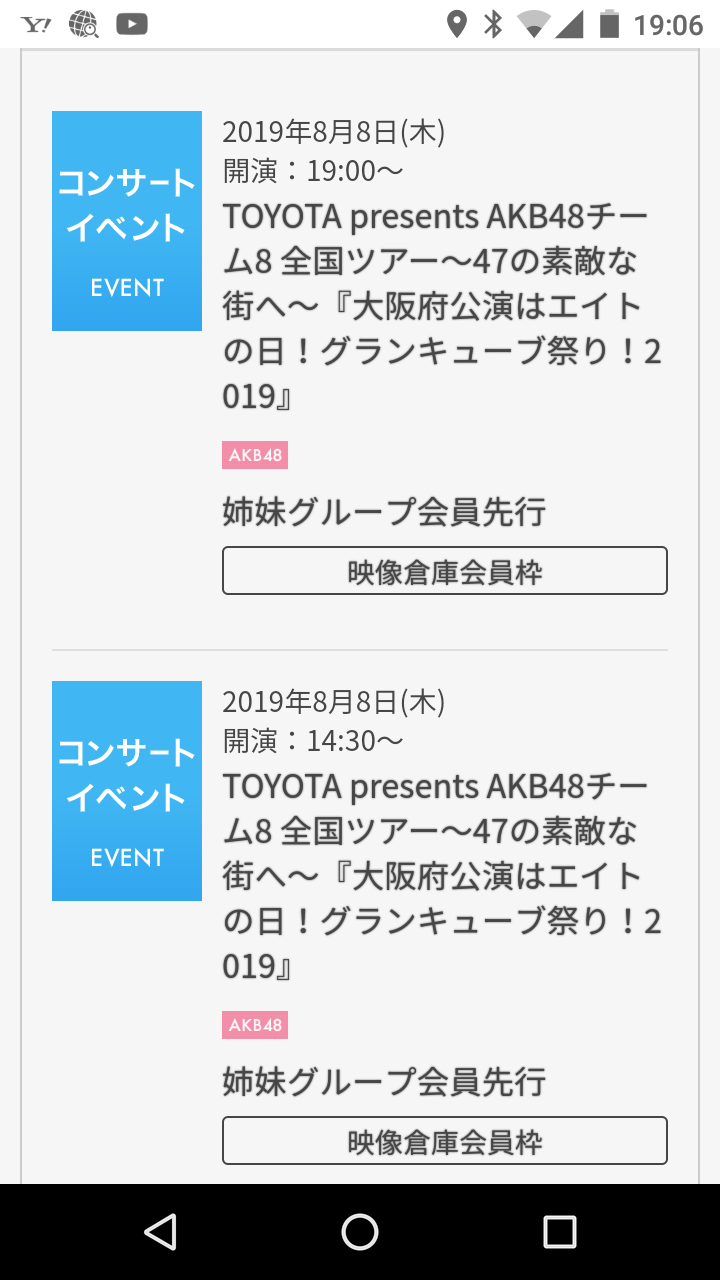Tap the location pin status icon
Screen dimensions: 720x1280
457,24
